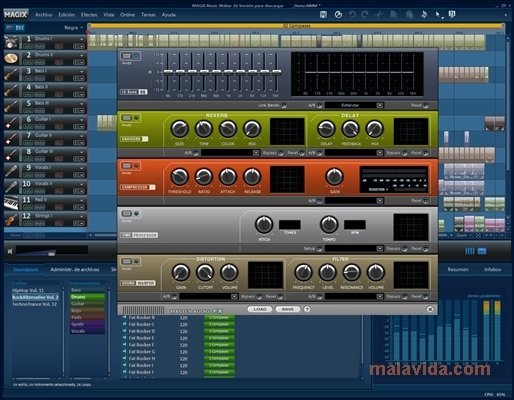Screen dimensions: 514x400
Task: Adjust the master volume slider near speaker
Action: point(51,254)
